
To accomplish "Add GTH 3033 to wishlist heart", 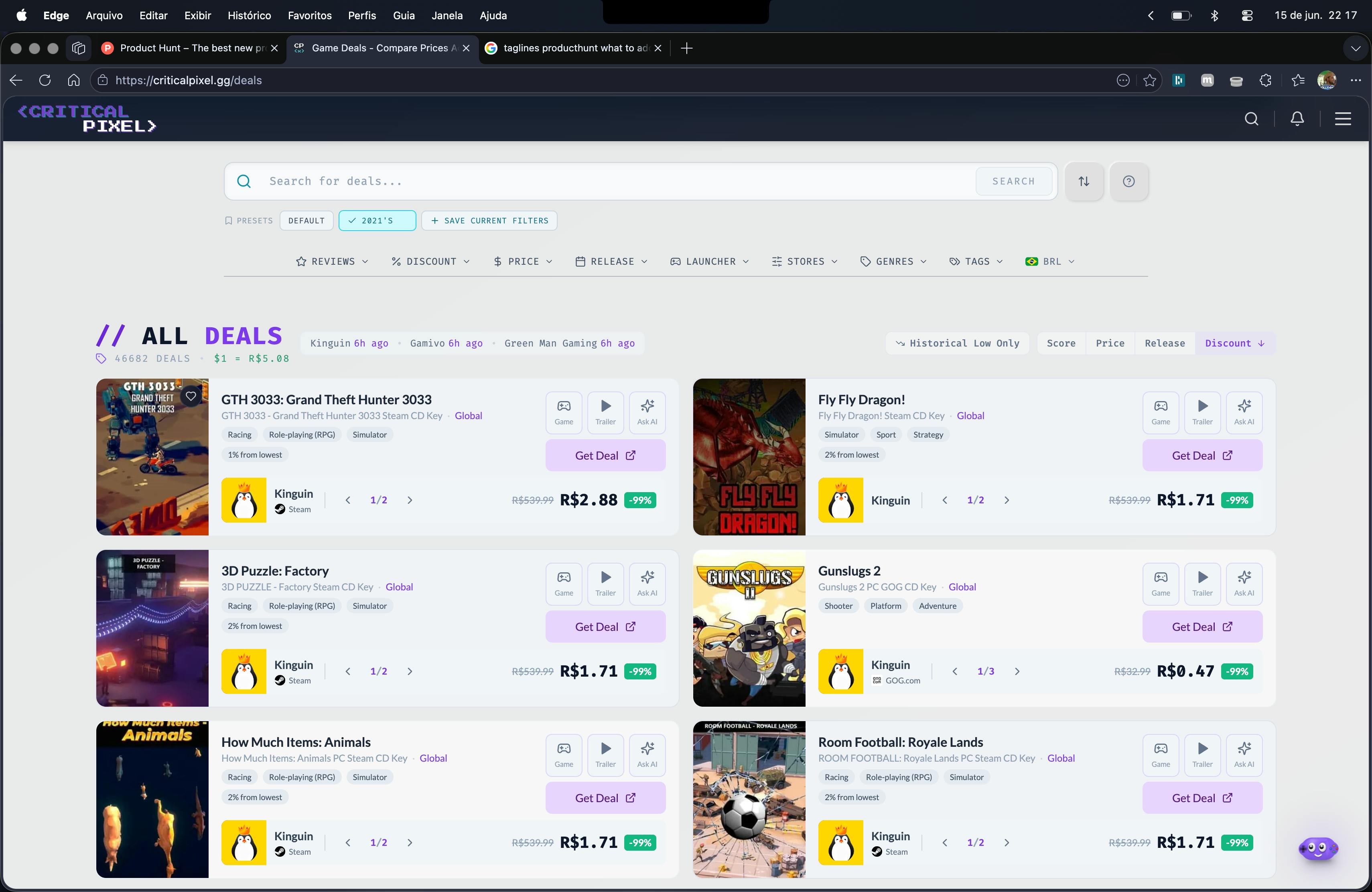I will coord(191,396).
